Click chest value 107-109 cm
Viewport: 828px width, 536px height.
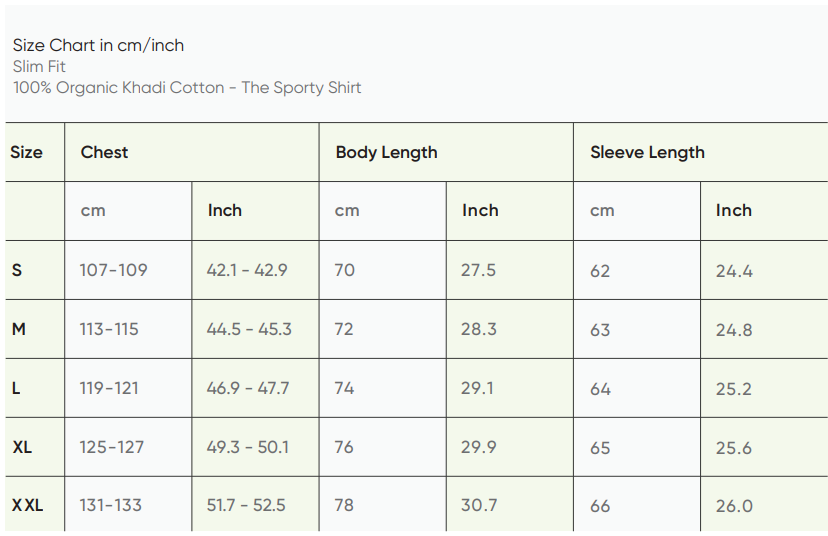tap(113, 270)
